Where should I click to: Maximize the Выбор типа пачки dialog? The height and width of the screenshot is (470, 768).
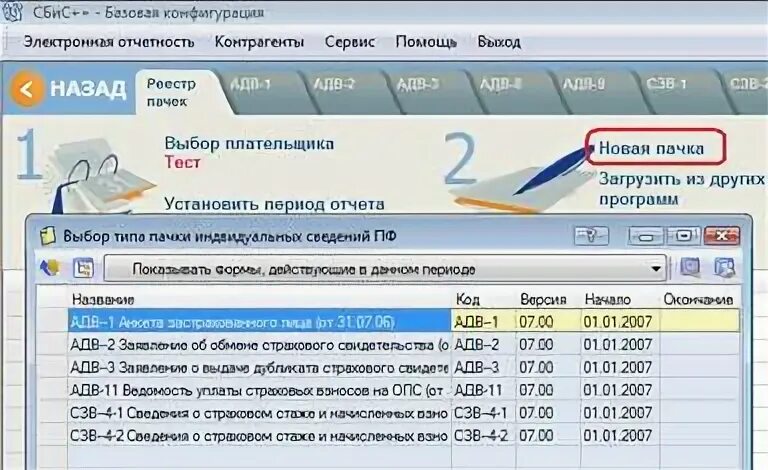pos(683,236)
